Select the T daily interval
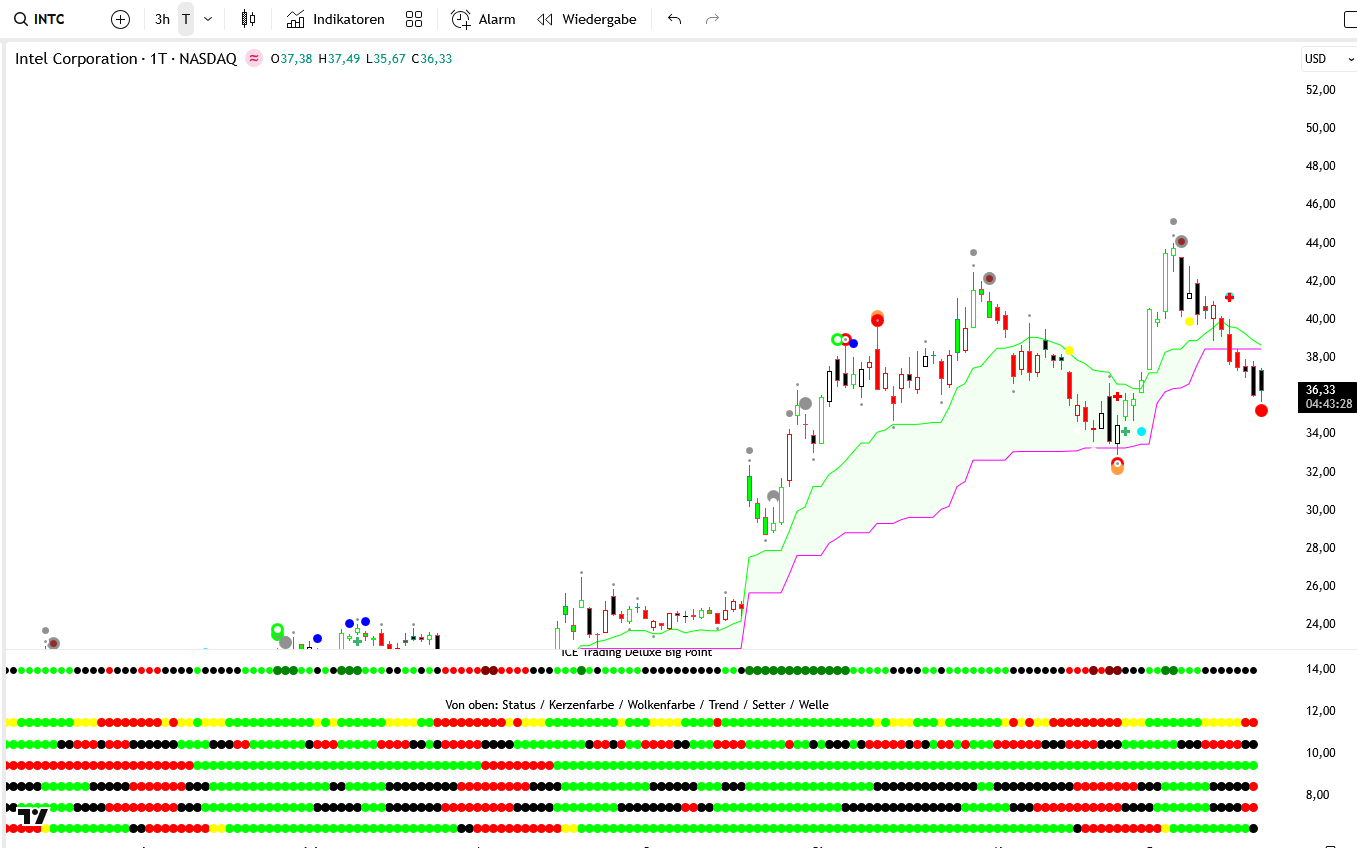 tap(186, 19)
